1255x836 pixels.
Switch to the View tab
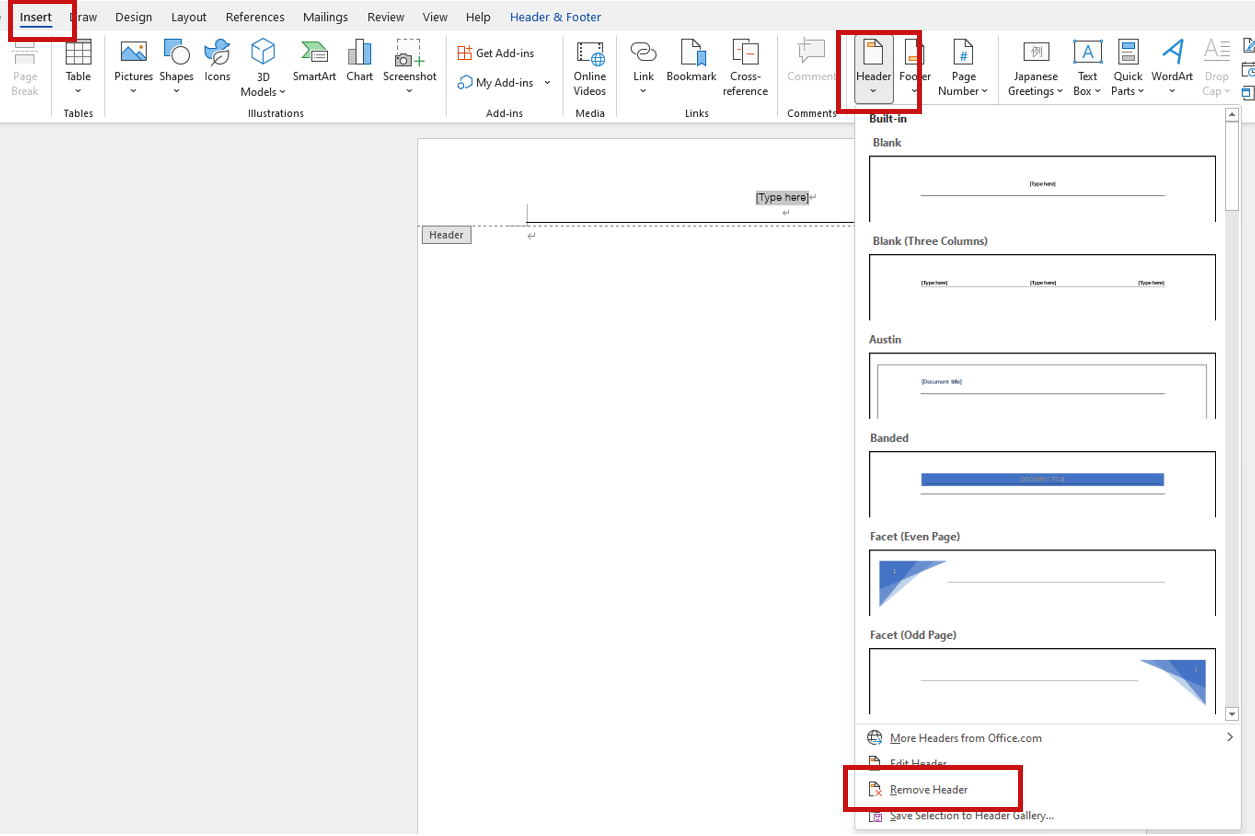point(435,17)
